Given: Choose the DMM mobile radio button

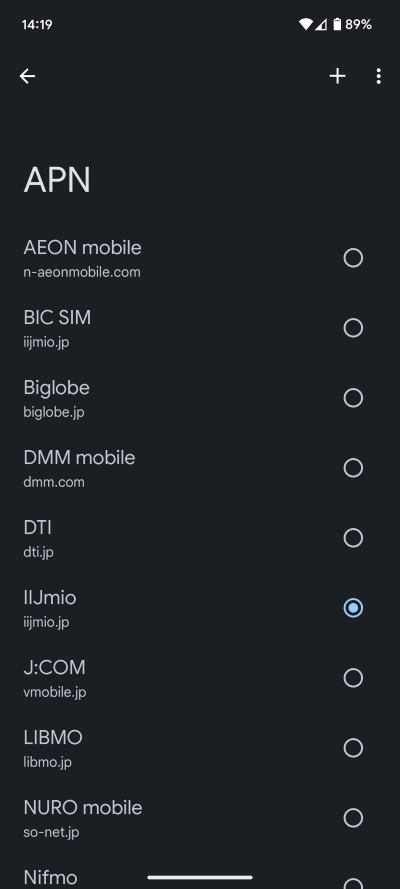Looking at the screenshot, I should 353,468.
